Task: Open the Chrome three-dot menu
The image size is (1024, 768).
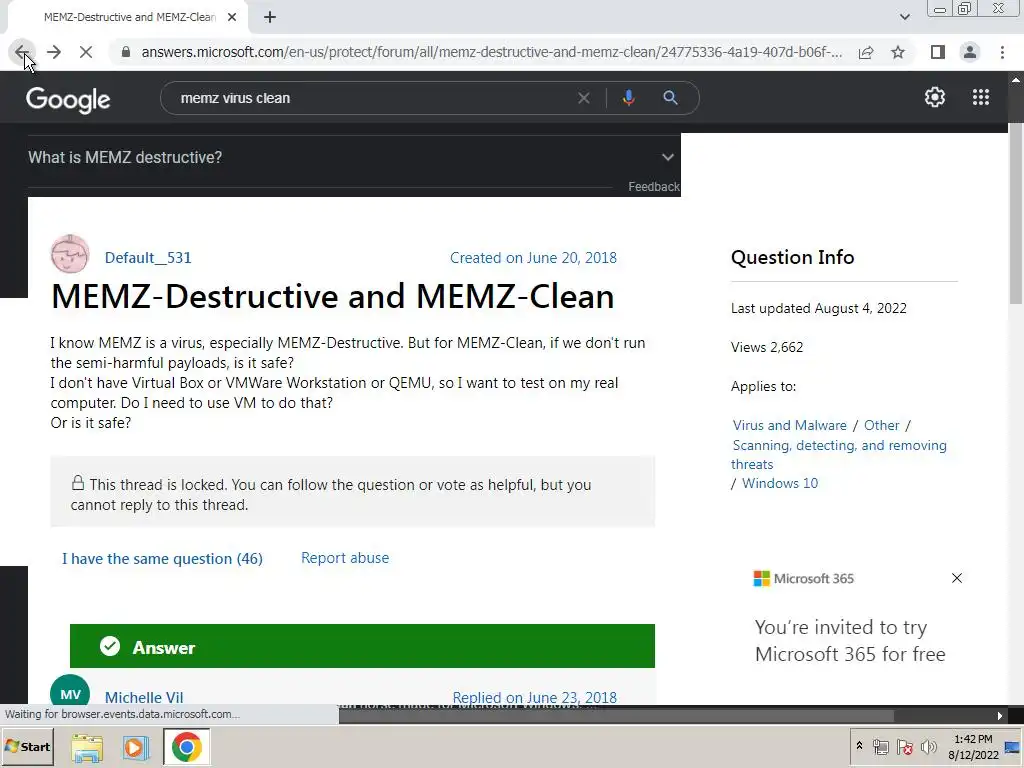Action: 1002,52
